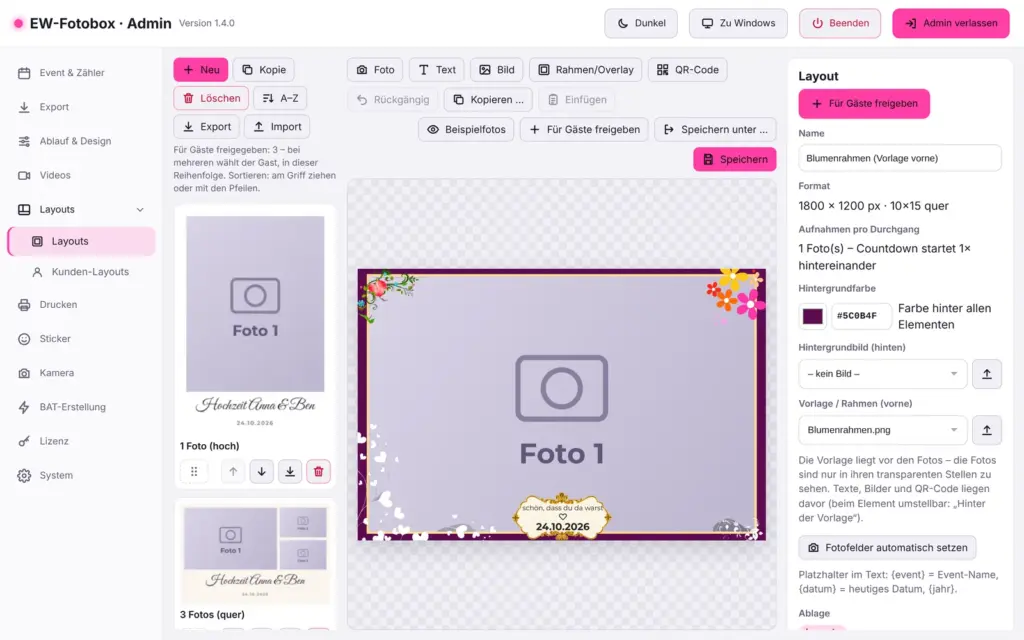
Task: Click the Sticker smiley icon
Action: pos(24,339)
